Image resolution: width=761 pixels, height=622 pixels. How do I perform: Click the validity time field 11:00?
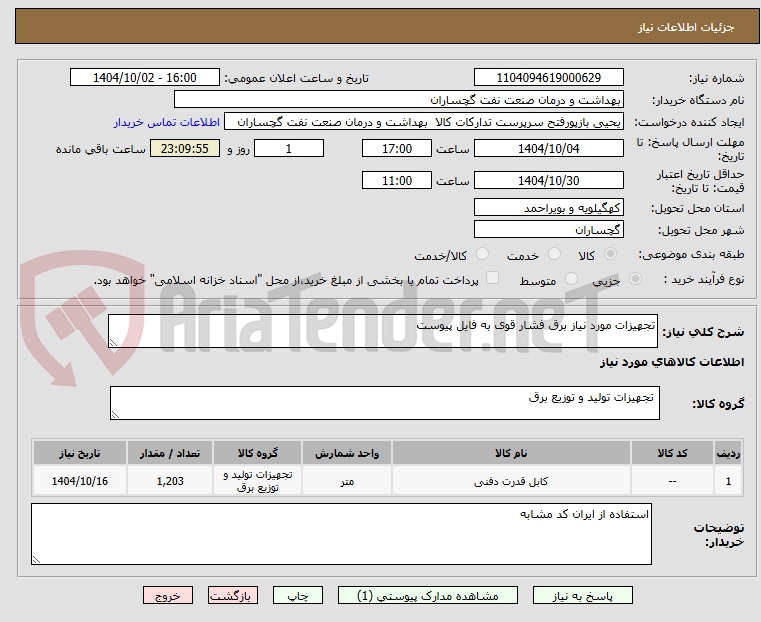(x=397, y=180)
